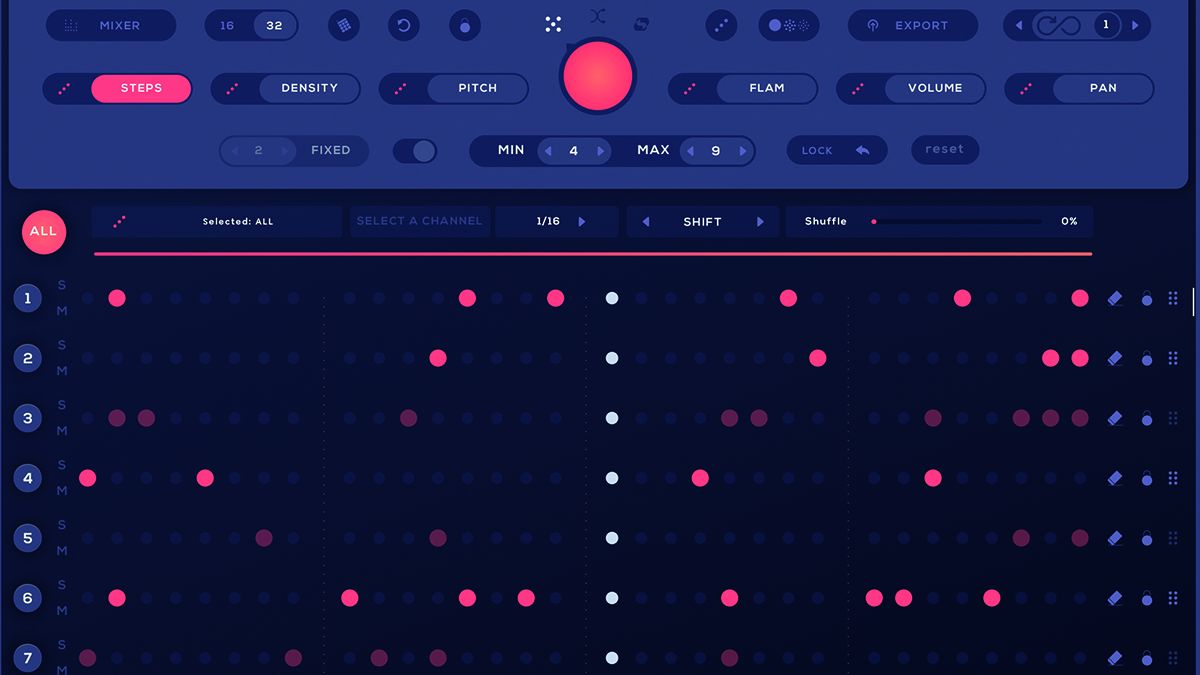Click the dice icon next to VOLUME
This screenshot has height=675, width=1200.
click(858, 88)
